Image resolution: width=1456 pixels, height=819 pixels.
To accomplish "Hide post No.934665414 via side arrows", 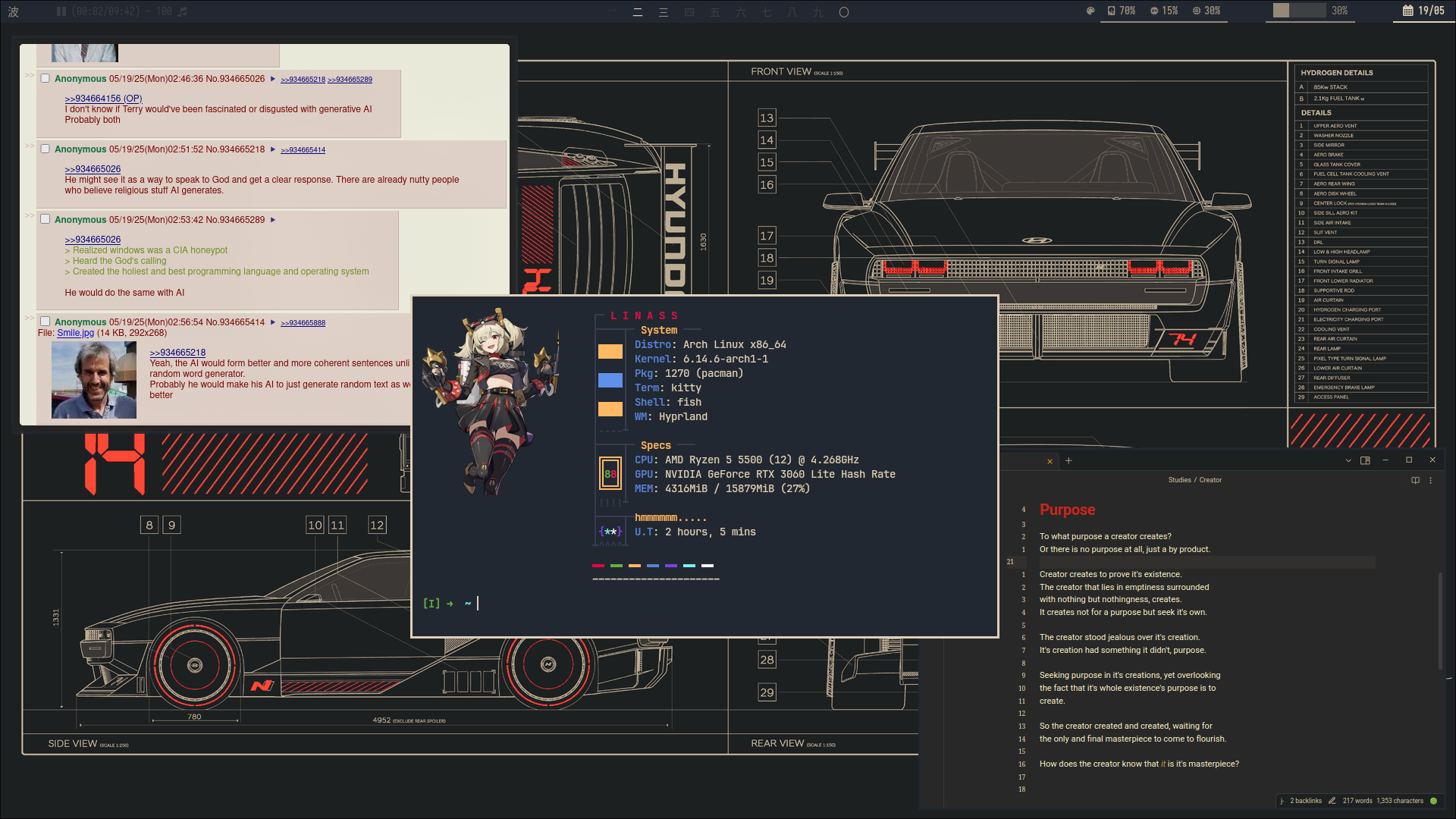I will (x=30, y=318).
